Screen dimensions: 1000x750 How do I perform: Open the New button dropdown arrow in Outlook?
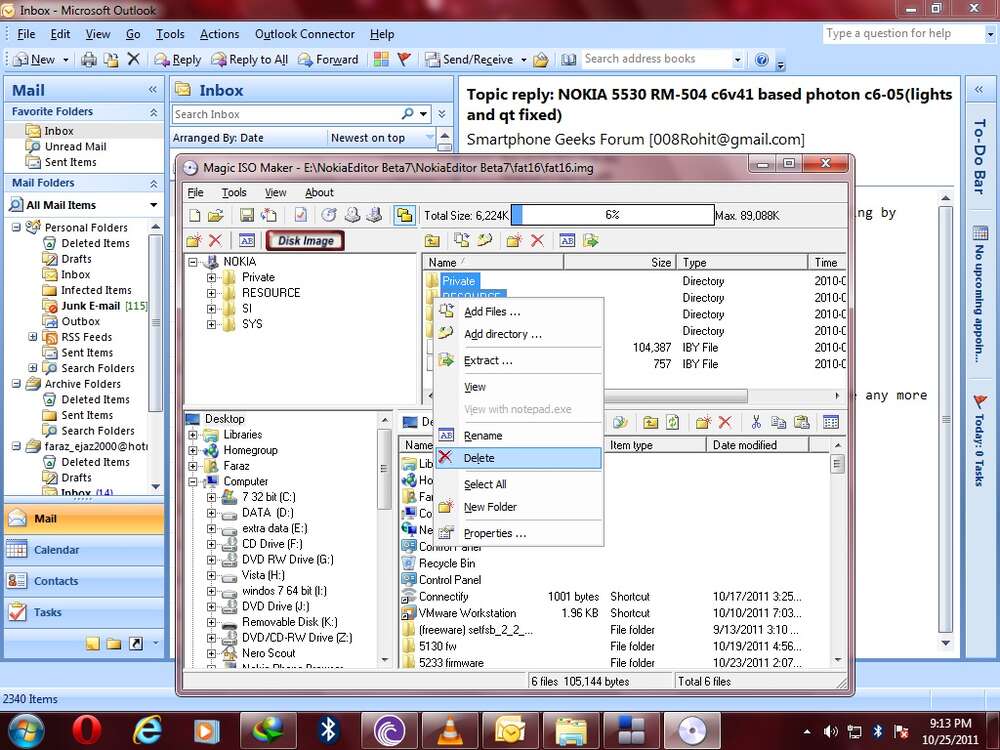(x=65, y=60)
